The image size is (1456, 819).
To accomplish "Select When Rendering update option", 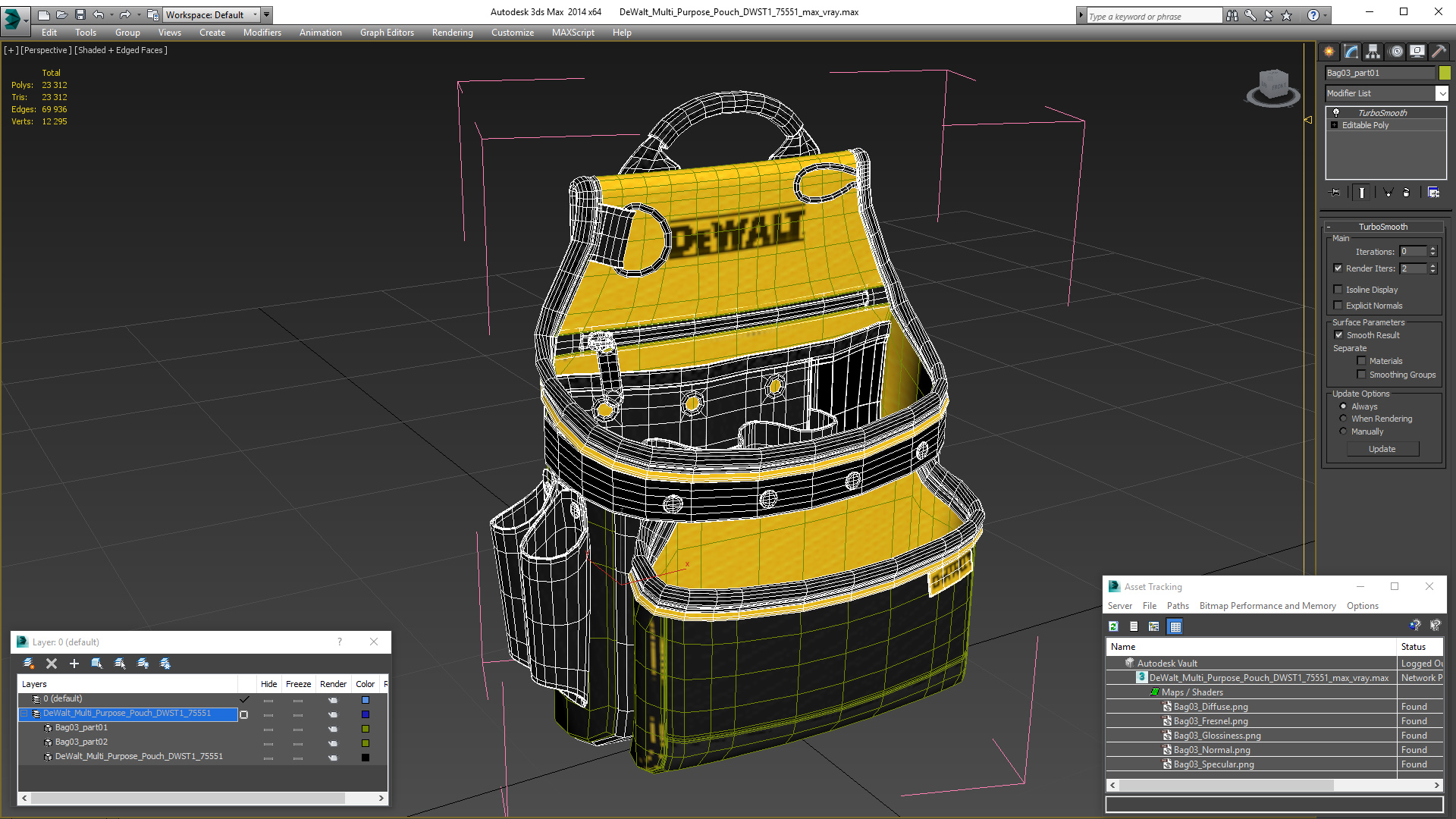I will 1344,419.
